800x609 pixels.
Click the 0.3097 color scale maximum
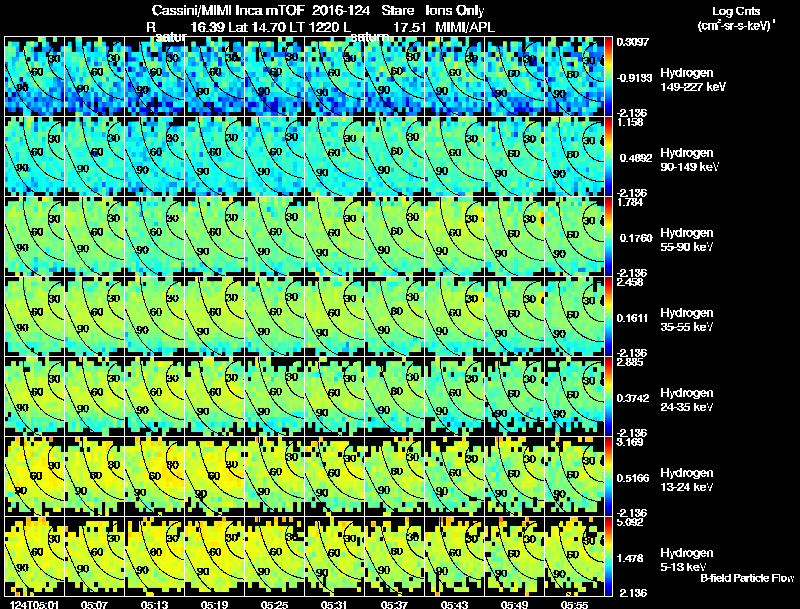[x=633, y=42]
